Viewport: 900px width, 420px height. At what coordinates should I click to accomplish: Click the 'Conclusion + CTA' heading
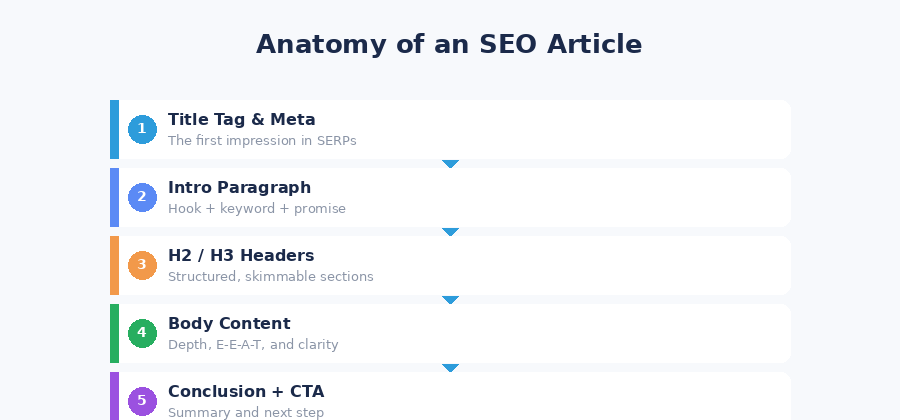[x=246, y=392]
